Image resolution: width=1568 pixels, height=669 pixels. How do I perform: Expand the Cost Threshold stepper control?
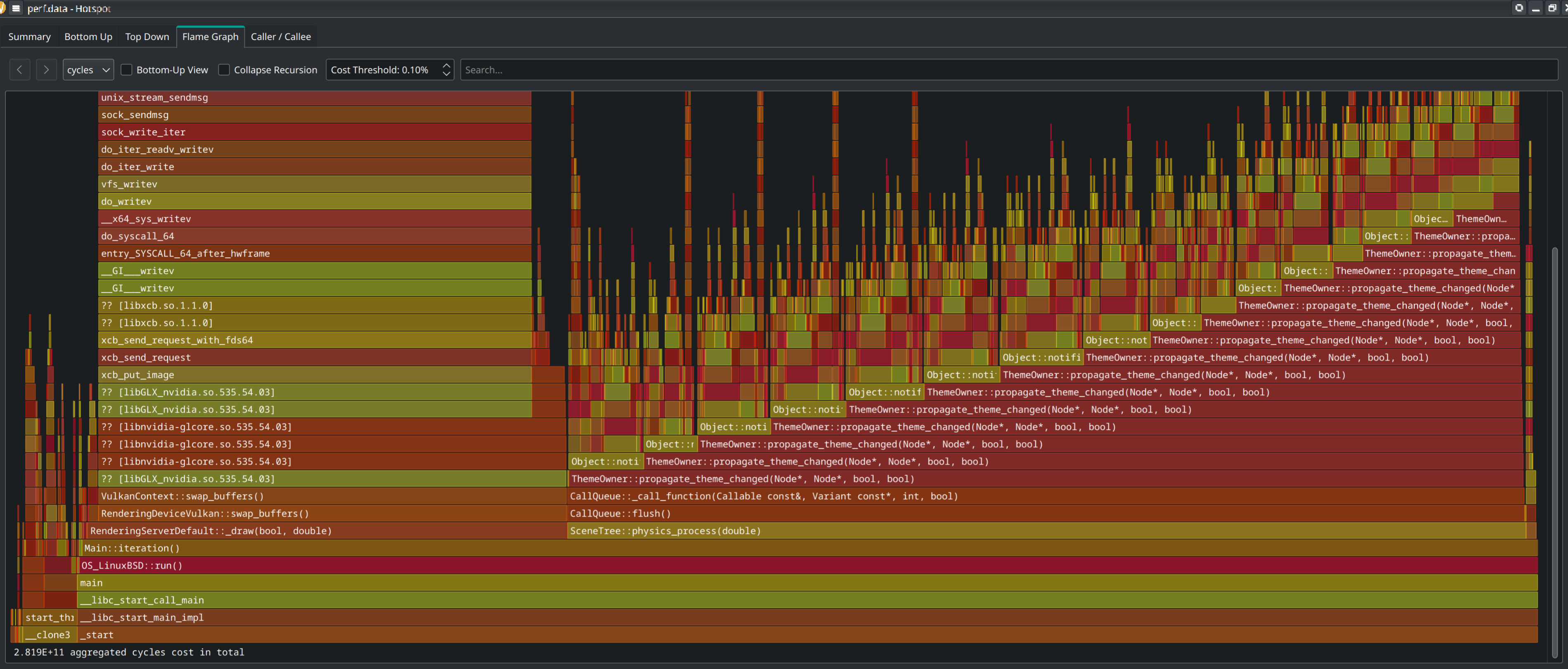coord(447,65)
